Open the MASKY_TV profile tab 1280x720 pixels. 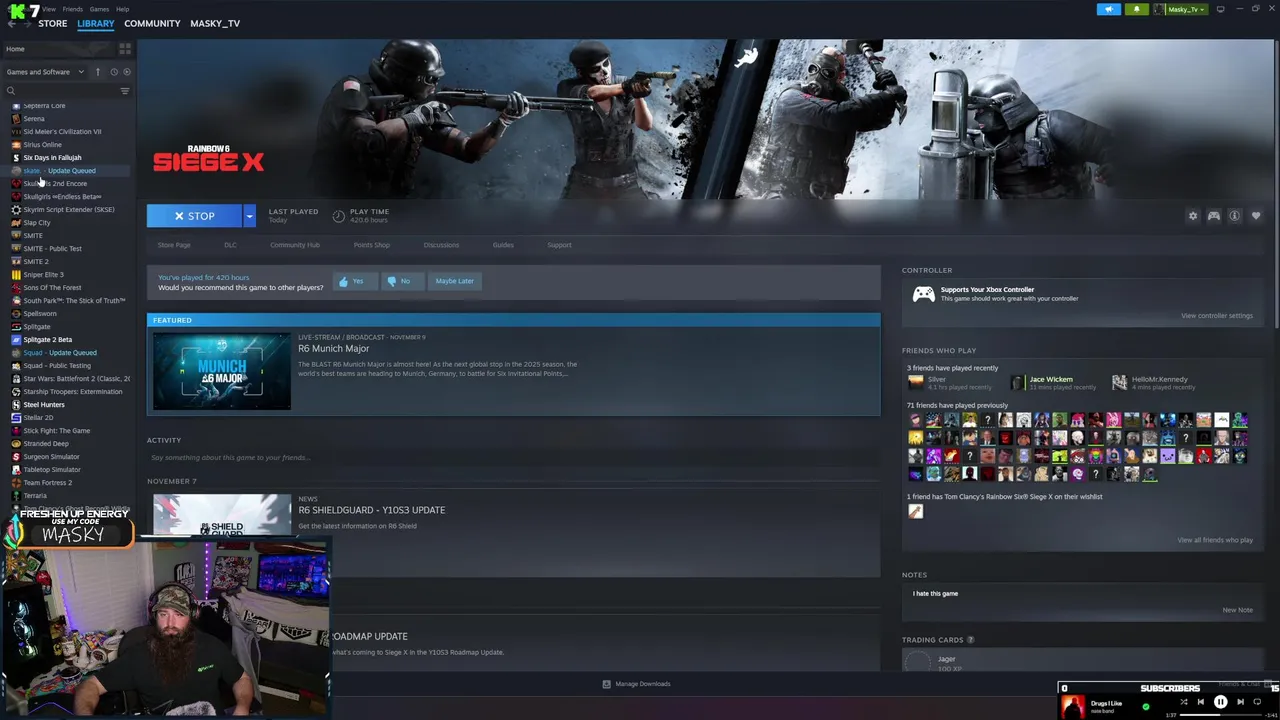(x=215, y=23)
